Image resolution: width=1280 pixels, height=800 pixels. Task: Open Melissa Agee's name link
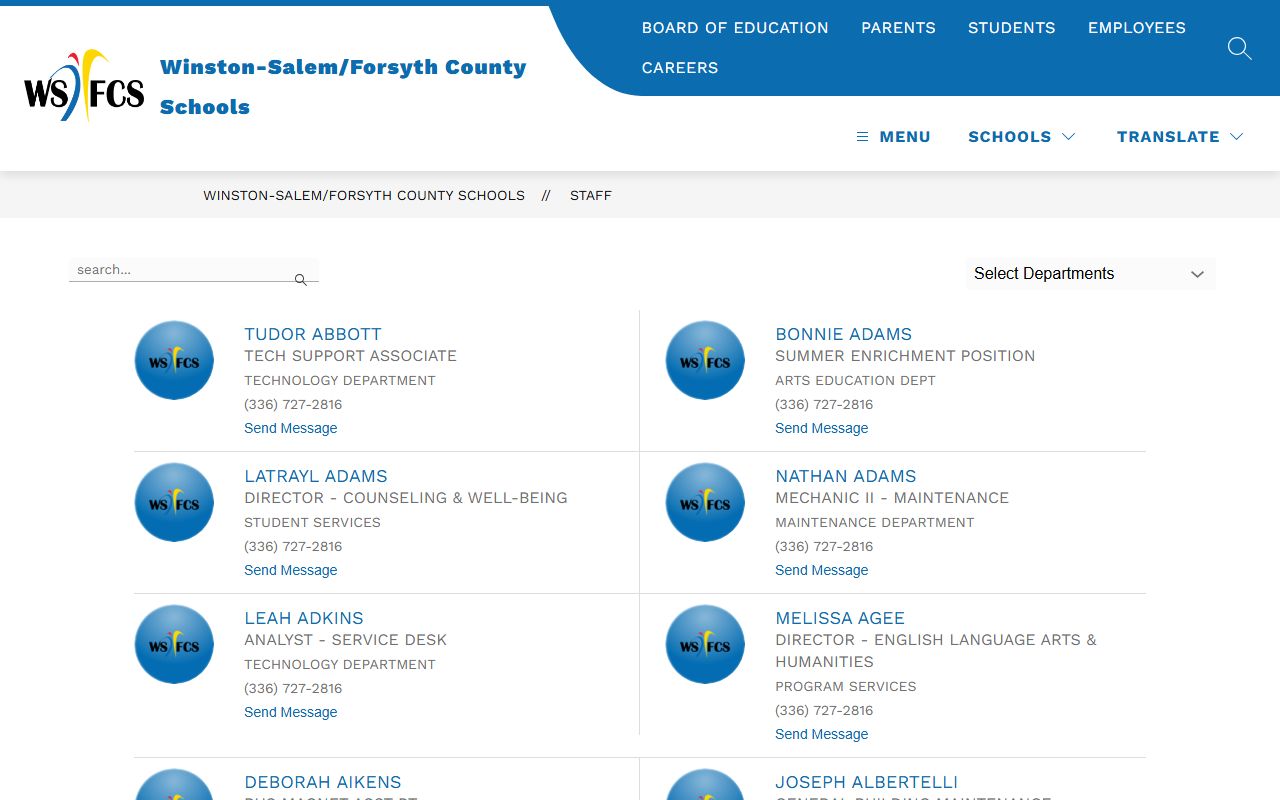click(840, 618)
